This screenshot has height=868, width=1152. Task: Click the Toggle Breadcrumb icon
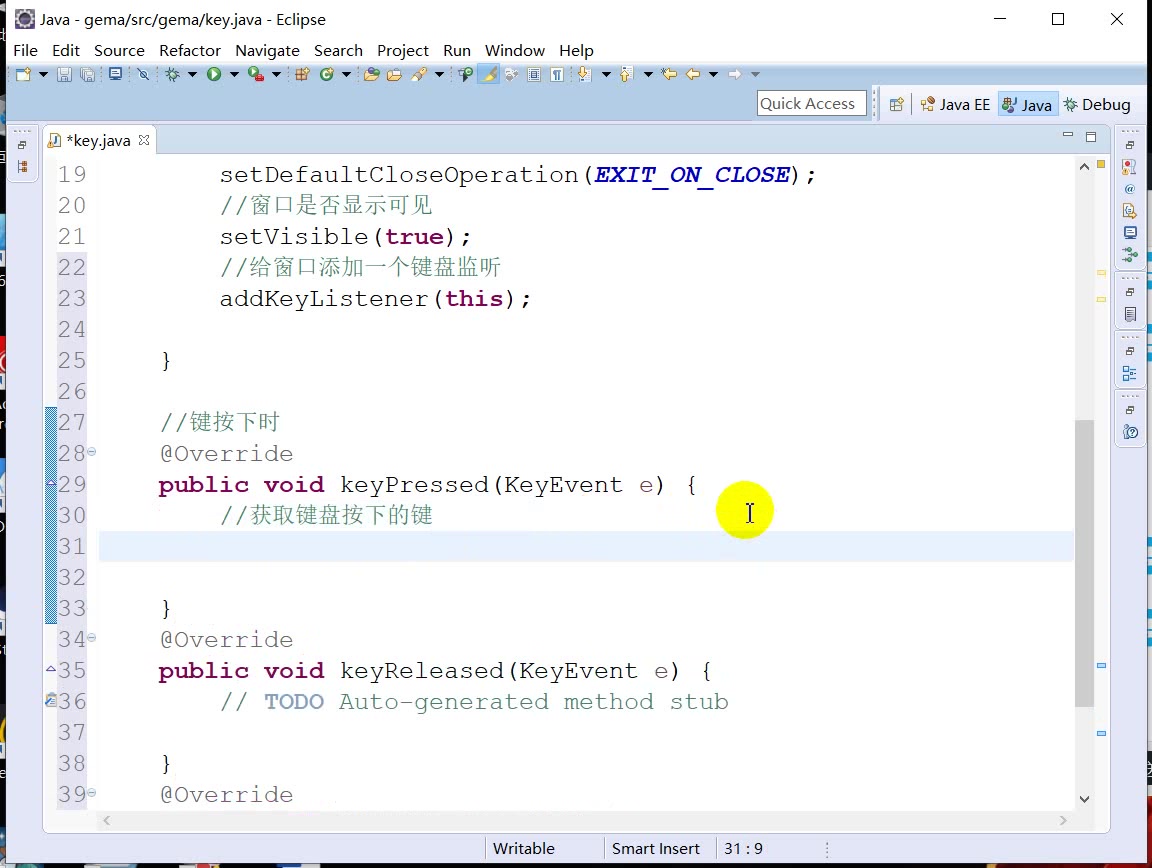coord(465,74)
